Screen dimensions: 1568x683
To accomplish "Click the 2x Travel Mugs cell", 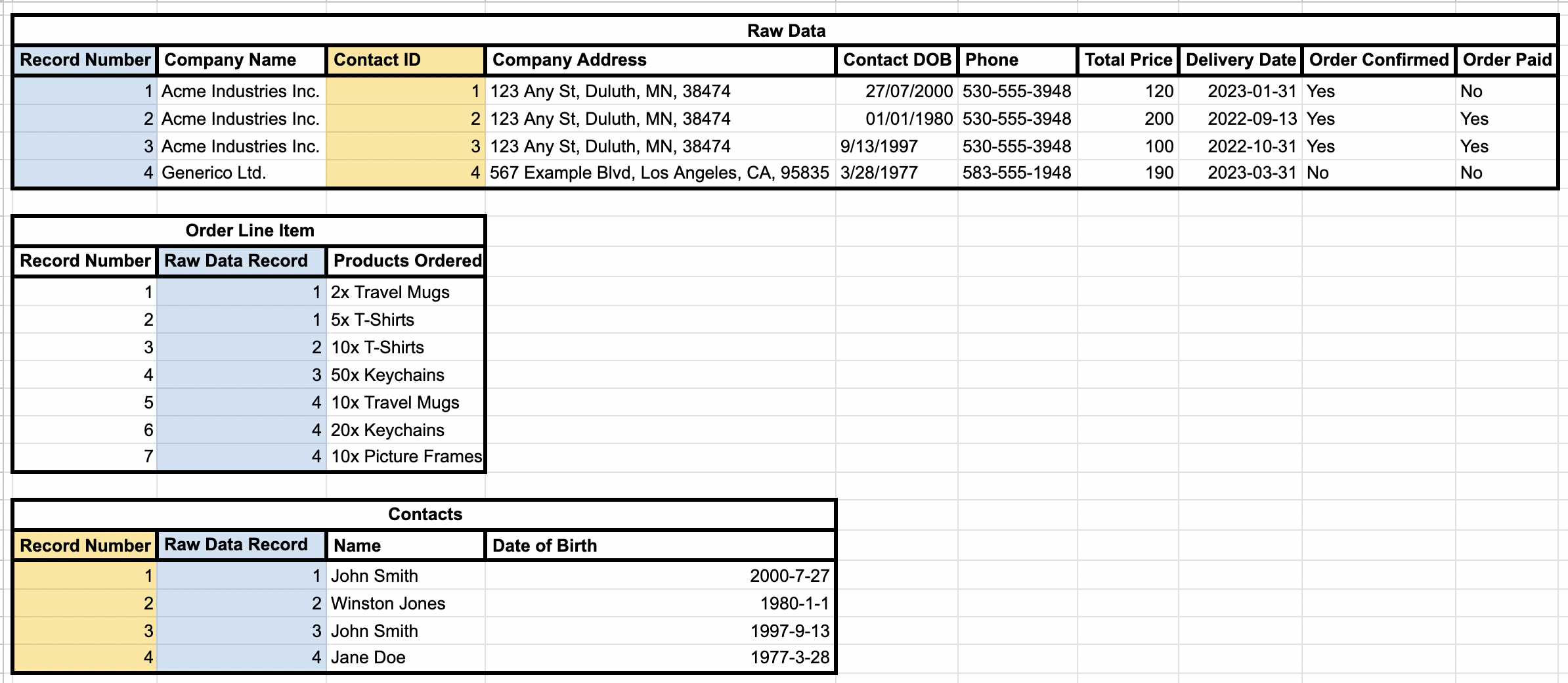I will tap(406, 292).
